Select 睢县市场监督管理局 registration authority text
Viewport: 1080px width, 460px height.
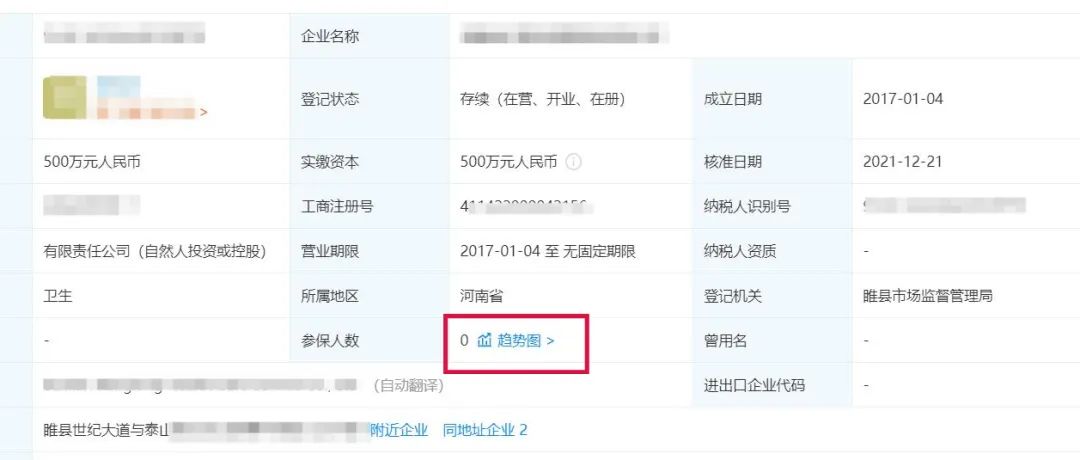click(x=927, y=296)
